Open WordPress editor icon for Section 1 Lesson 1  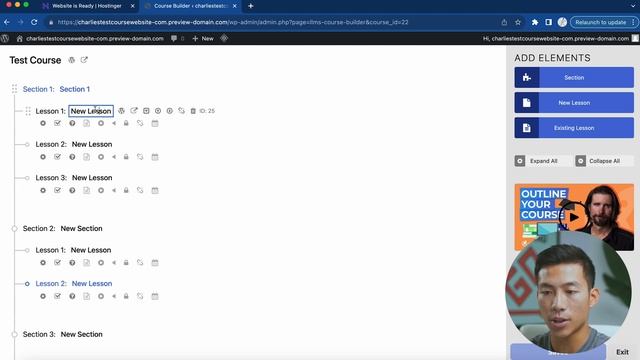121,111
